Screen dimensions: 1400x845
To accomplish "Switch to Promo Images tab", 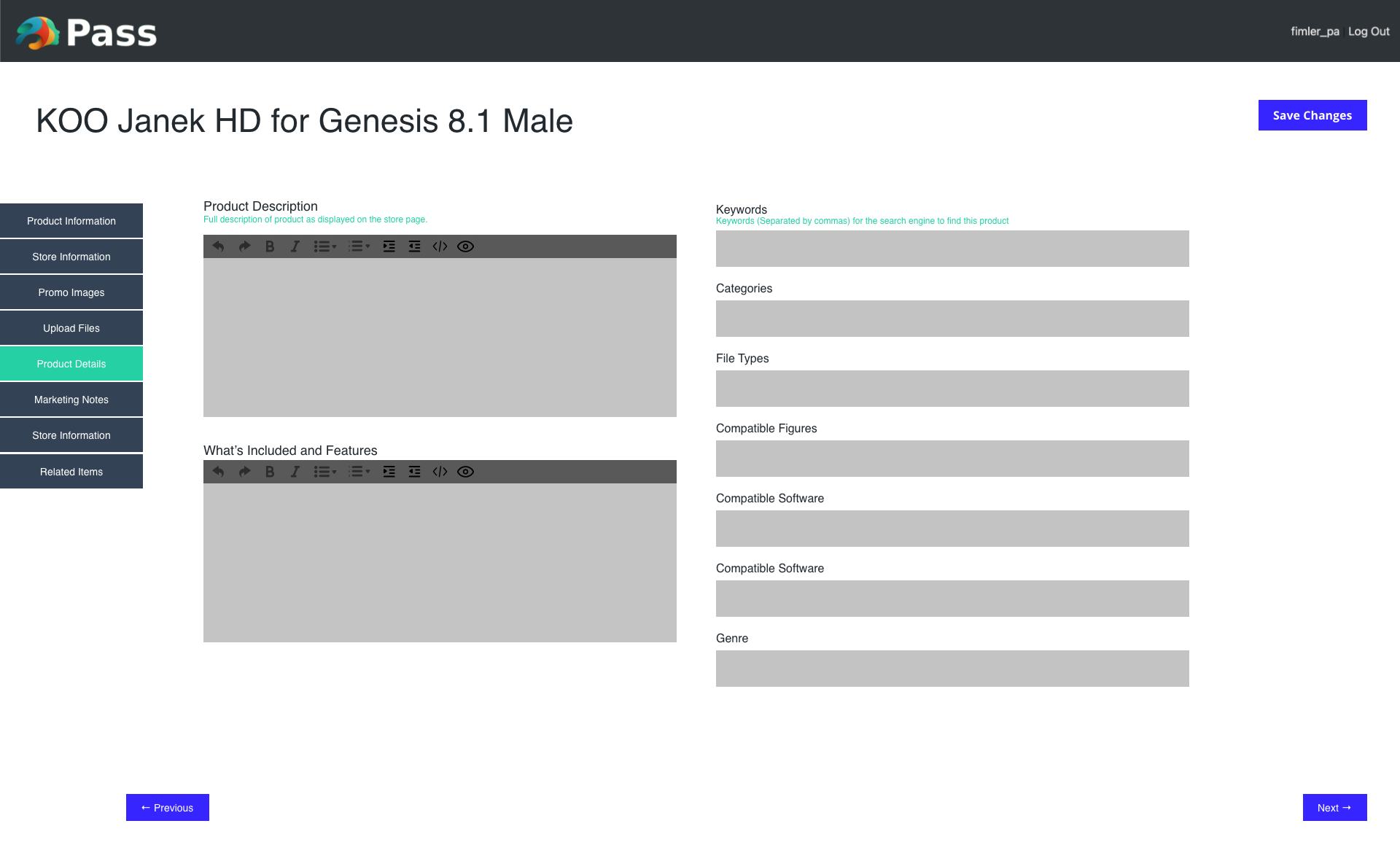I will pyautogui.click(x=71, y=292).
